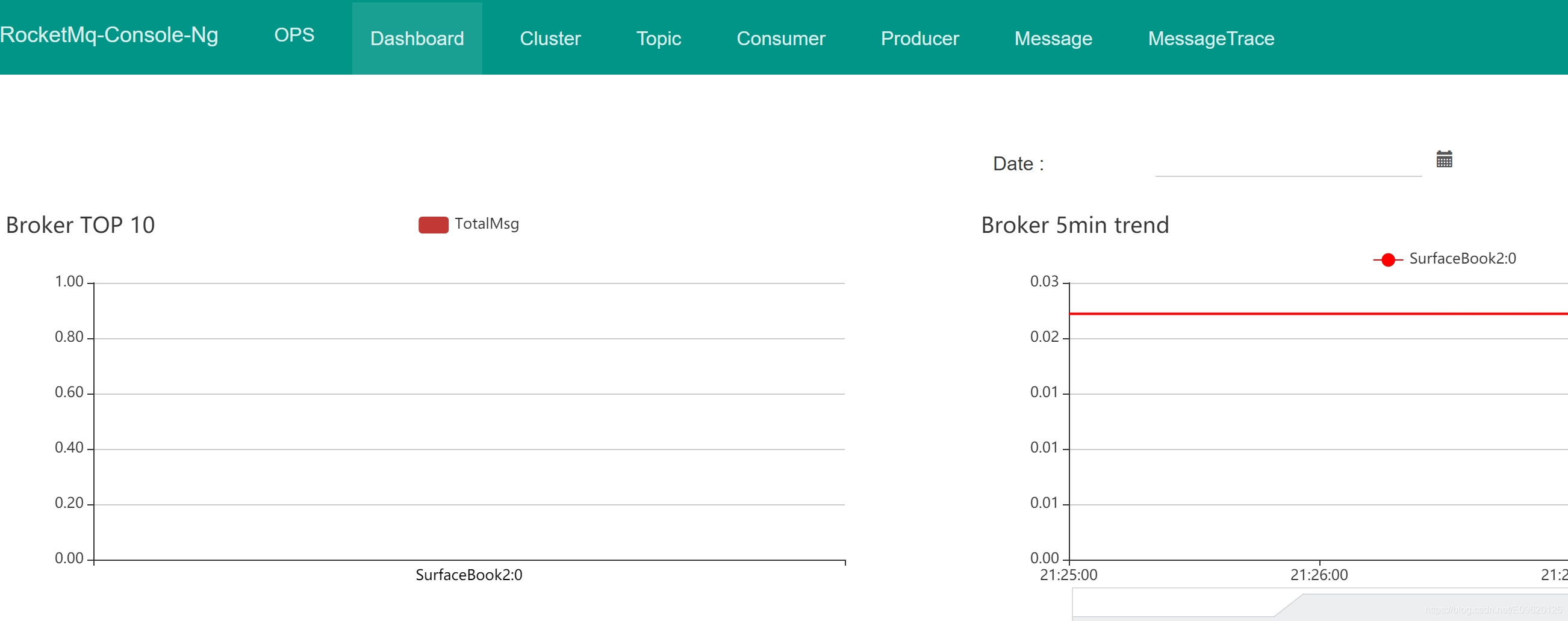
Task: Click the TotalMsg legend text
Action: click(x=487, y=224)
